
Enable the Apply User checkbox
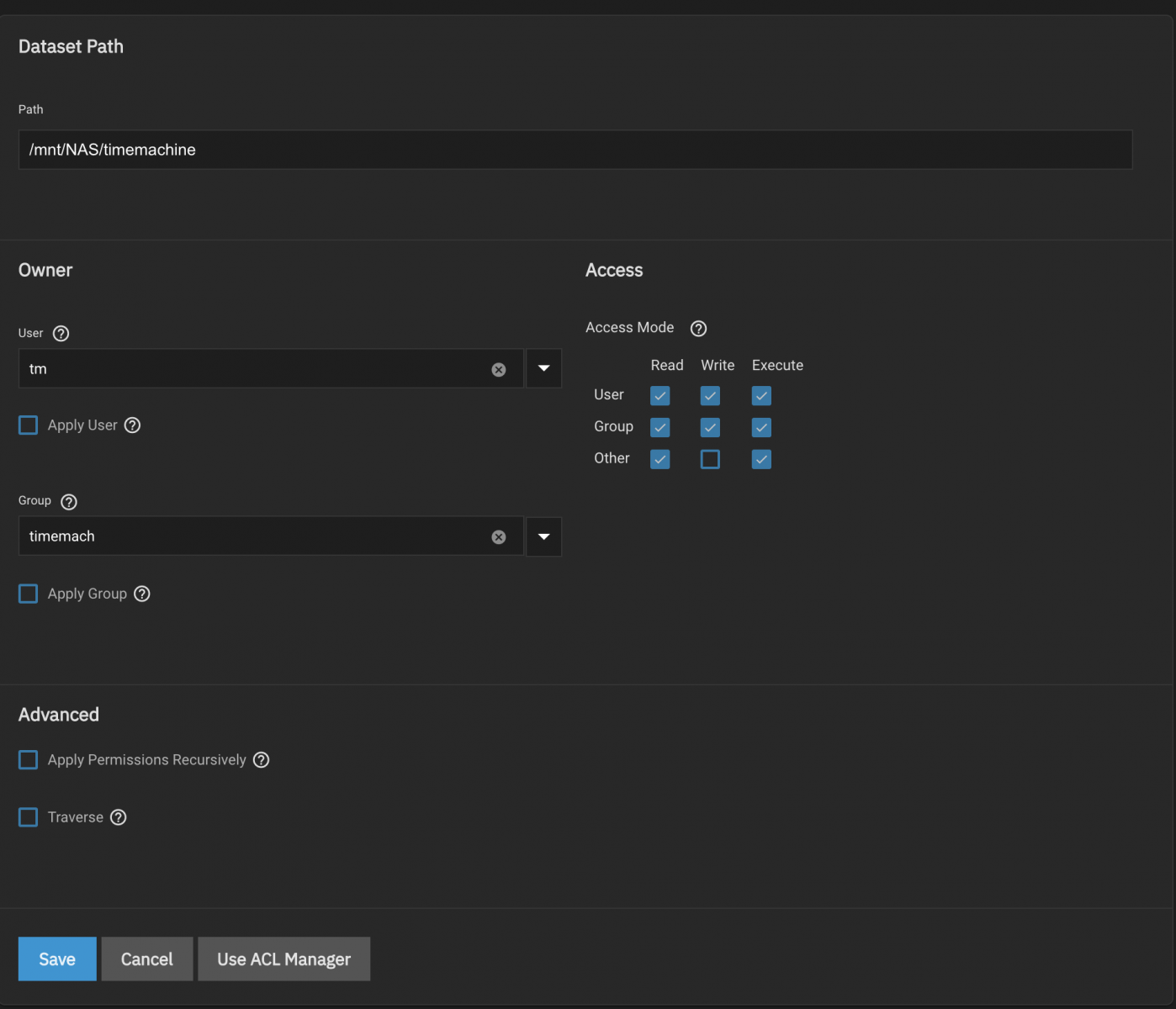coord(29,425)
